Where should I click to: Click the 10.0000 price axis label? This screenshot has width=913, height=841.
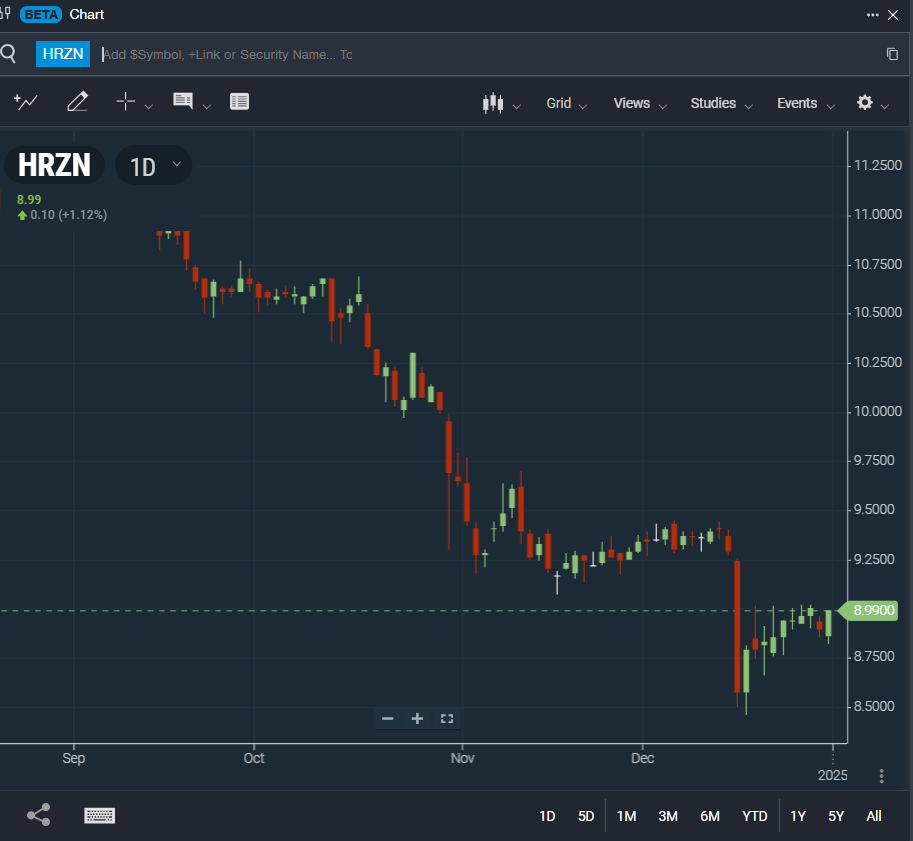click(877, 411)
